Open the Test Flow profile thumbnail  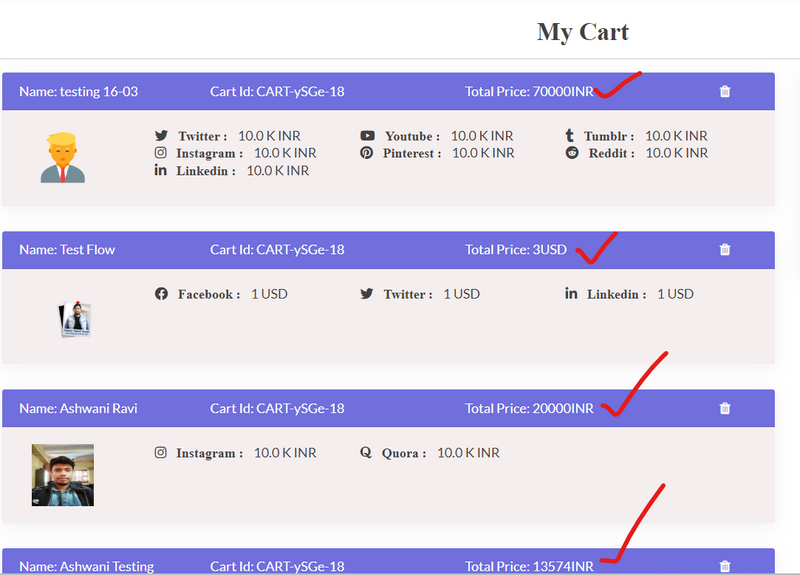pyautogui.click(x=75, y=319)
